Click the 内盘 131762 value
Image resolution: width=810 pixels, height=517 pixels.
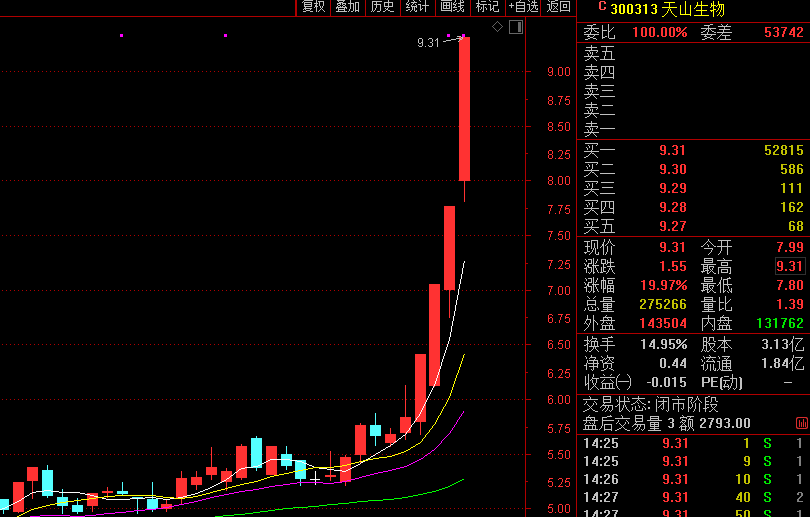click(780, 323)
